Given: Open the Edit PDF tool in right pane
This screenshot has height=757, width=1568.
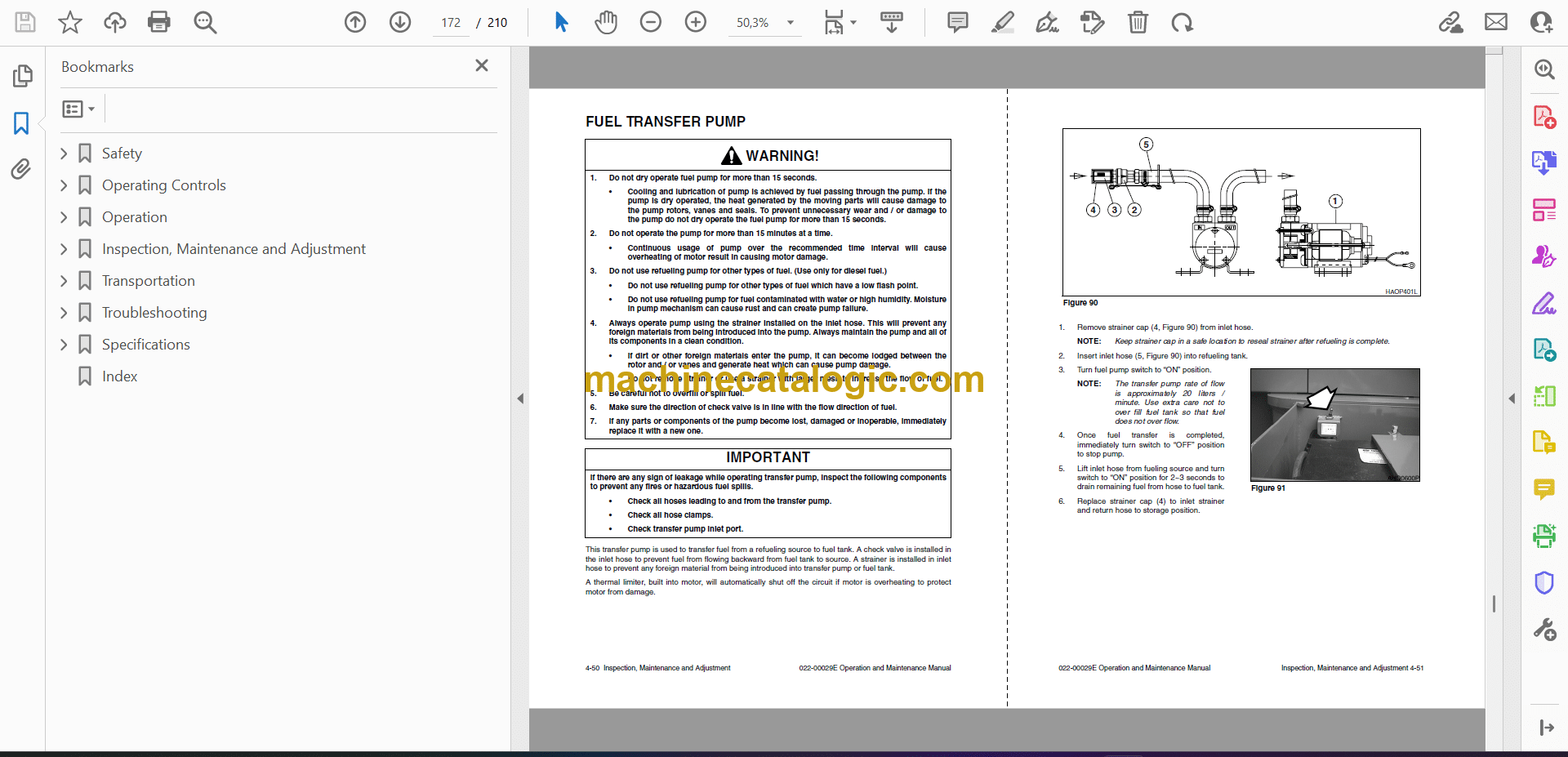Looking at the screenshot, I should click(x=1544, y=350).
